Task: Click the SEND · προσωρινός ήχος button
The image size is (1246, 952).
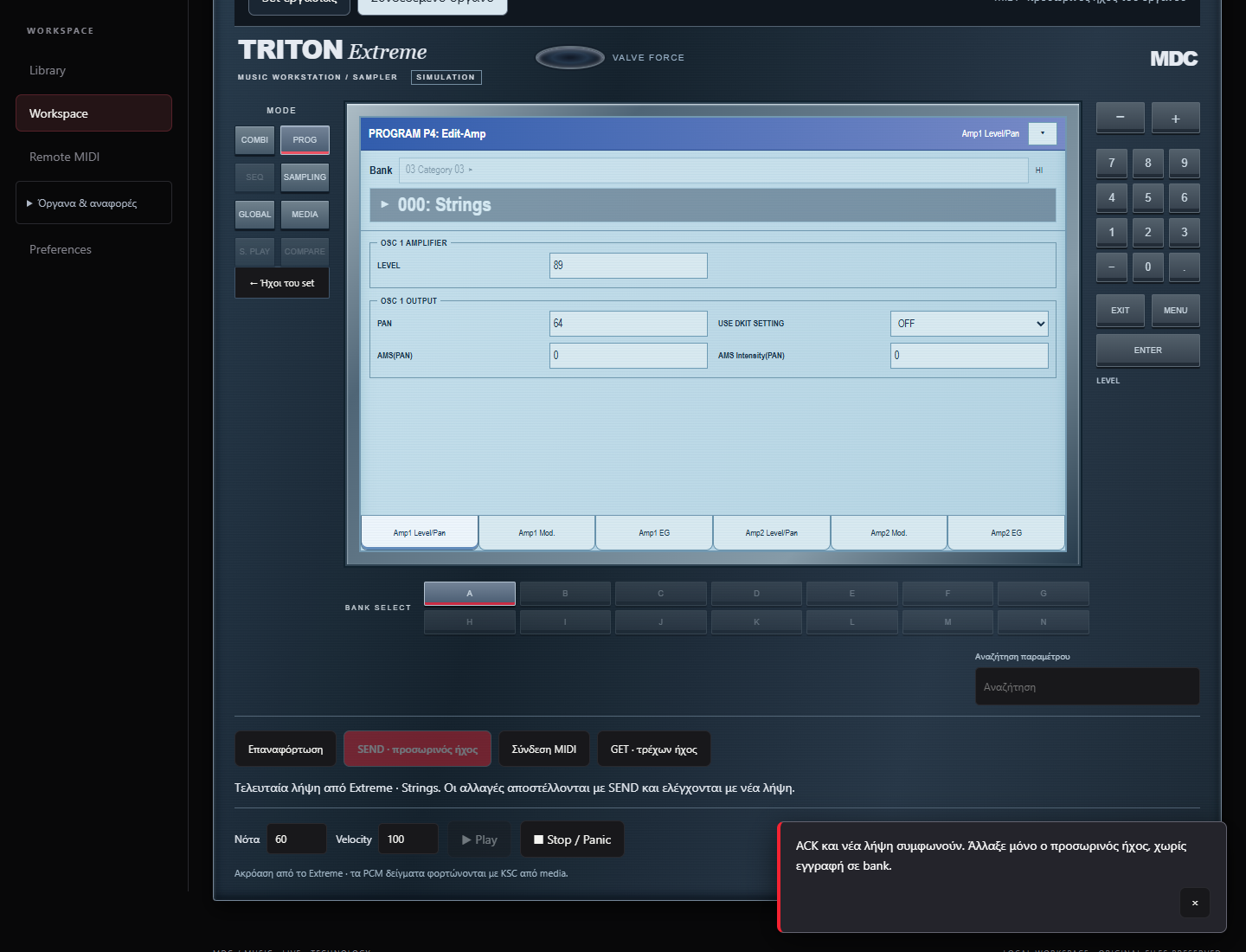Action: click(417, 749)
